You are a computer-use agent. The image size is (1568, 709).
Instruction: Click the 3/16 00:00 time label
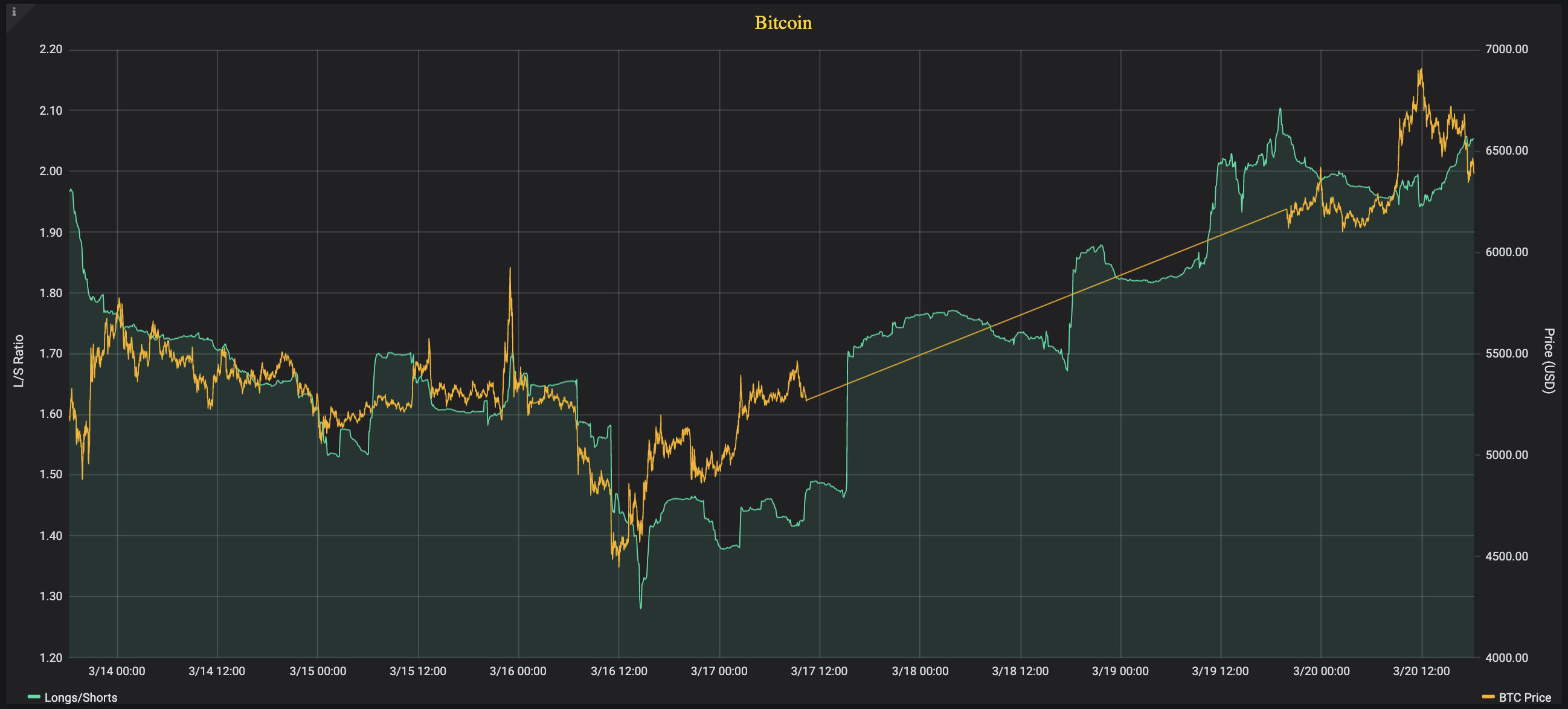coord(518,672)
